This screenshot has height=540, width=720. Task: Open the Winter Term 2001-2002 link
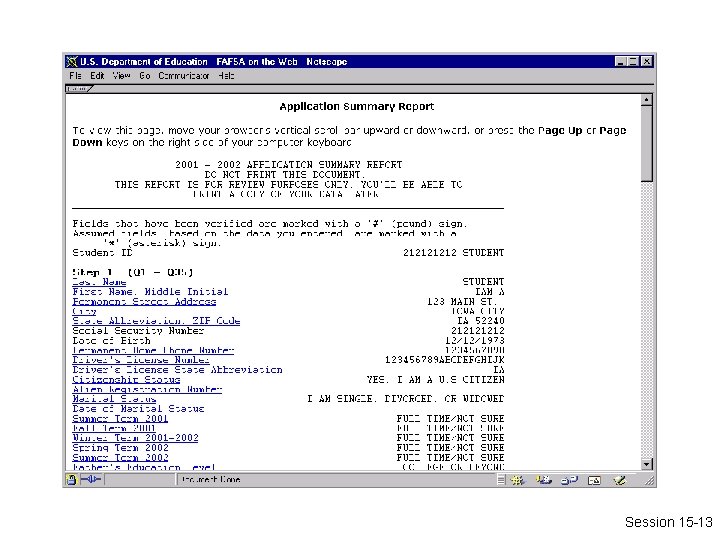pos(135,438)
